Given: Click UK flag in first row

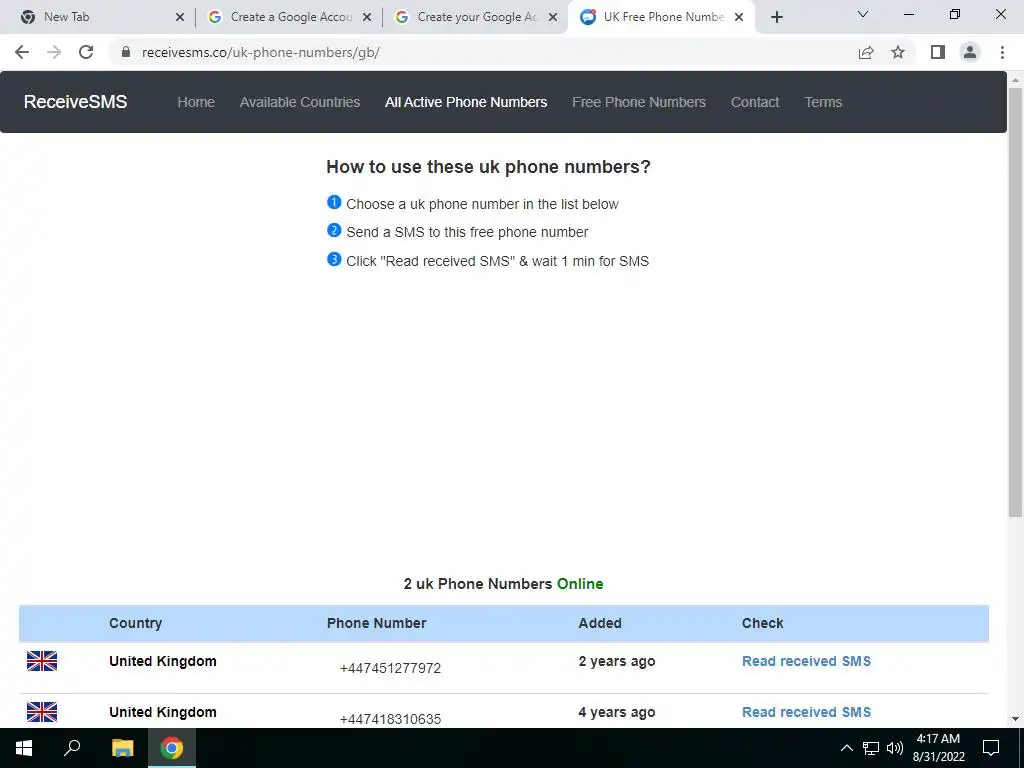Looking at the screenshot, I should 42,661.
